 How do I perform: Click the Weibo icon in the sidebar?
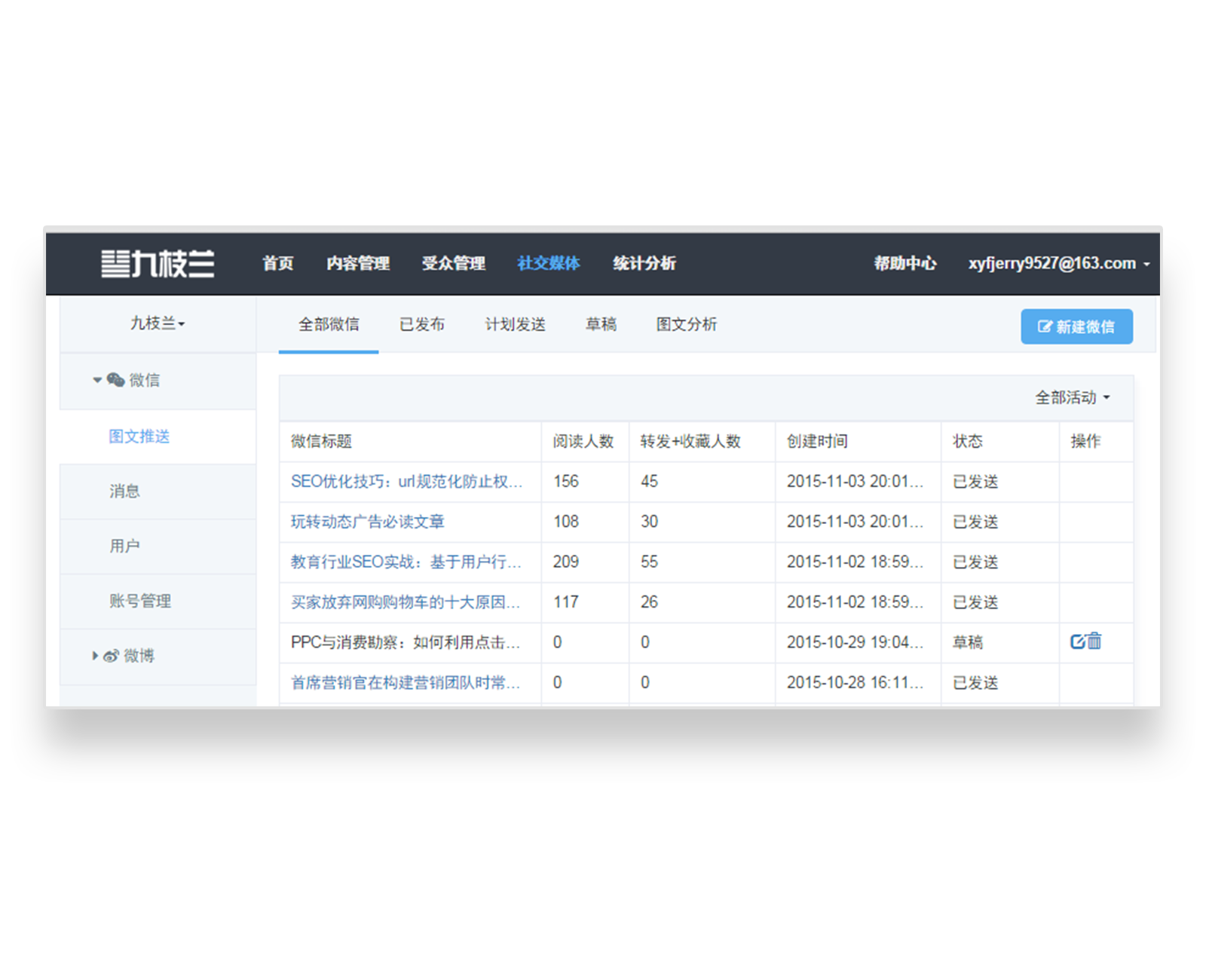(111, 656)
